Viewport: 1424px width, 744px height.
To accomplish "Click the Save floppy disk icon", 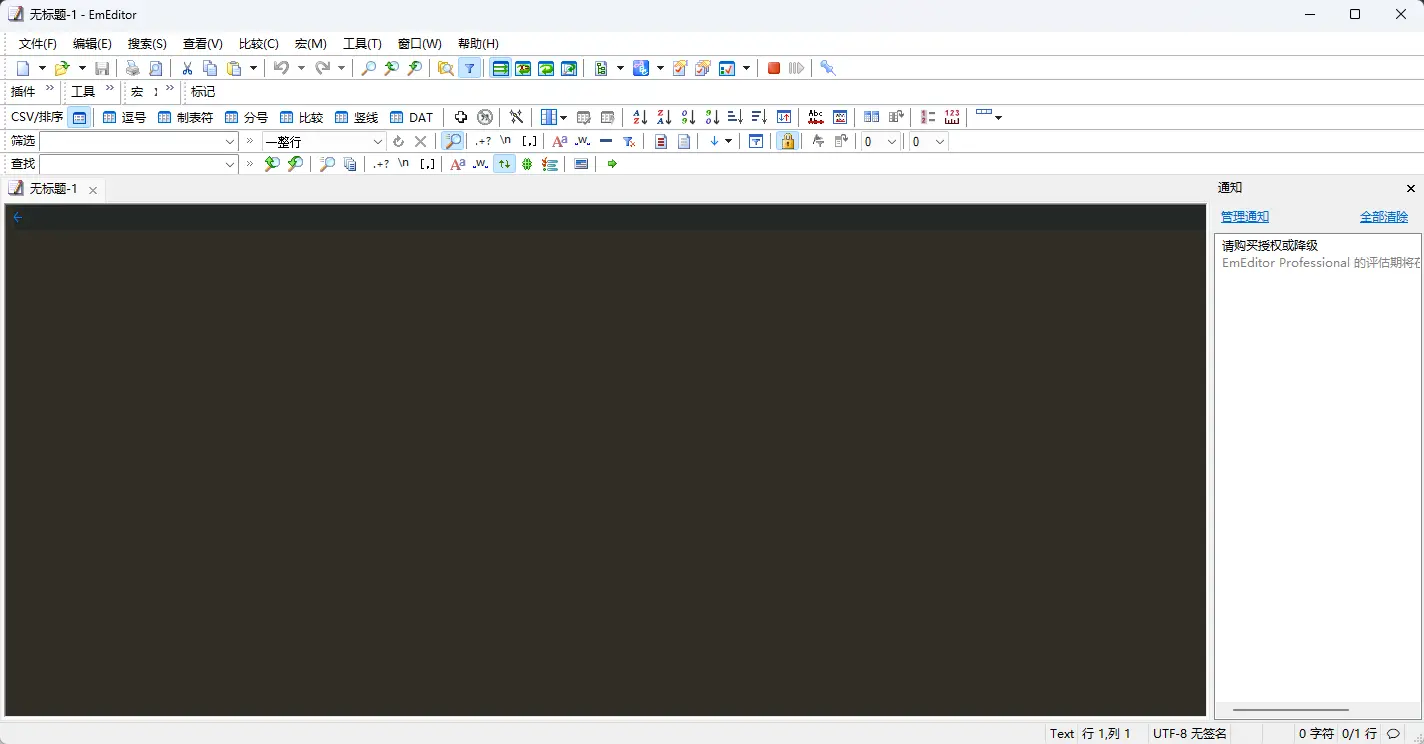I will [102, 68].
